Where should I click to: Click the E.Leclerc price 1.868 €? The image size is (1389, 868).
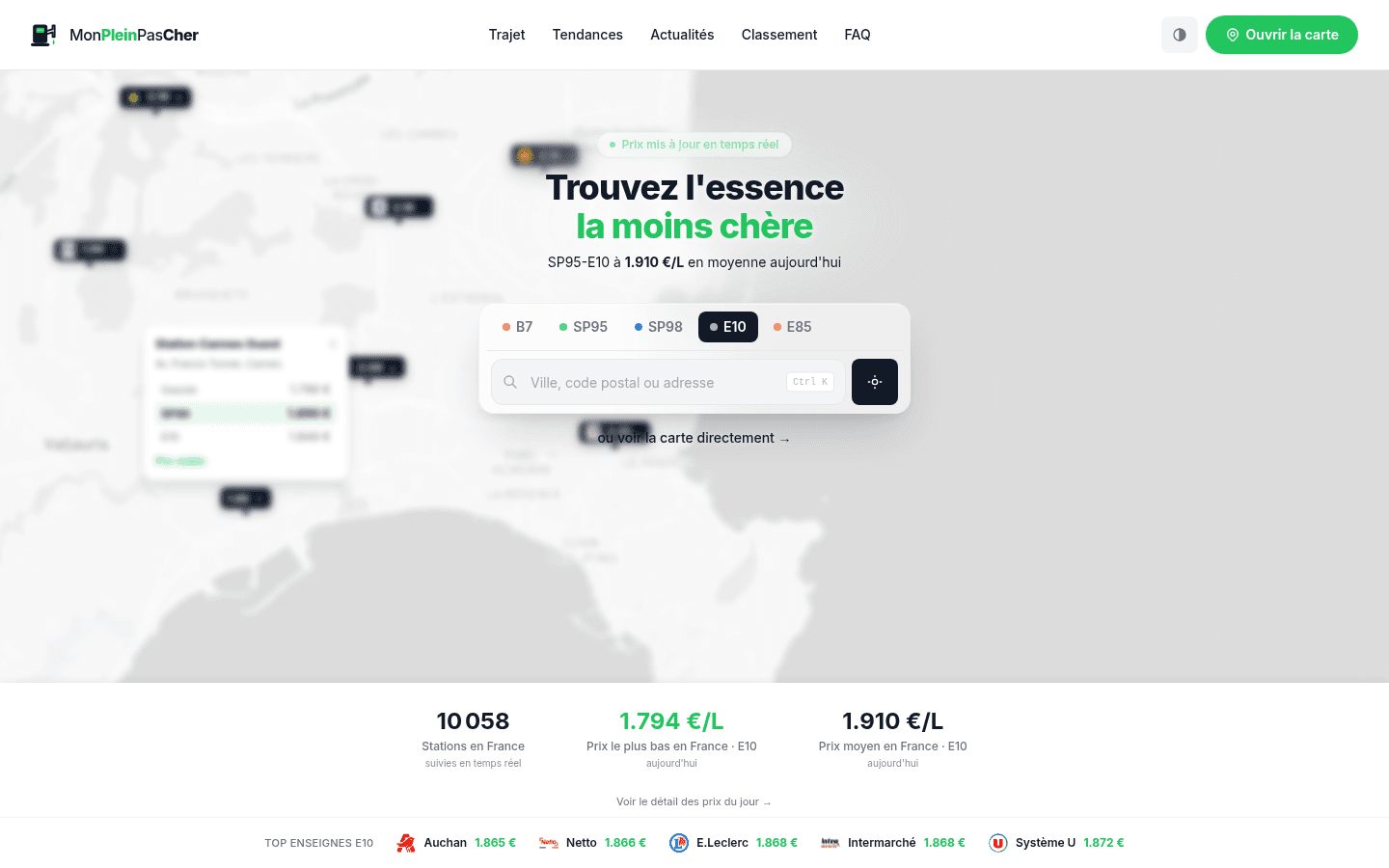(776, 843)
